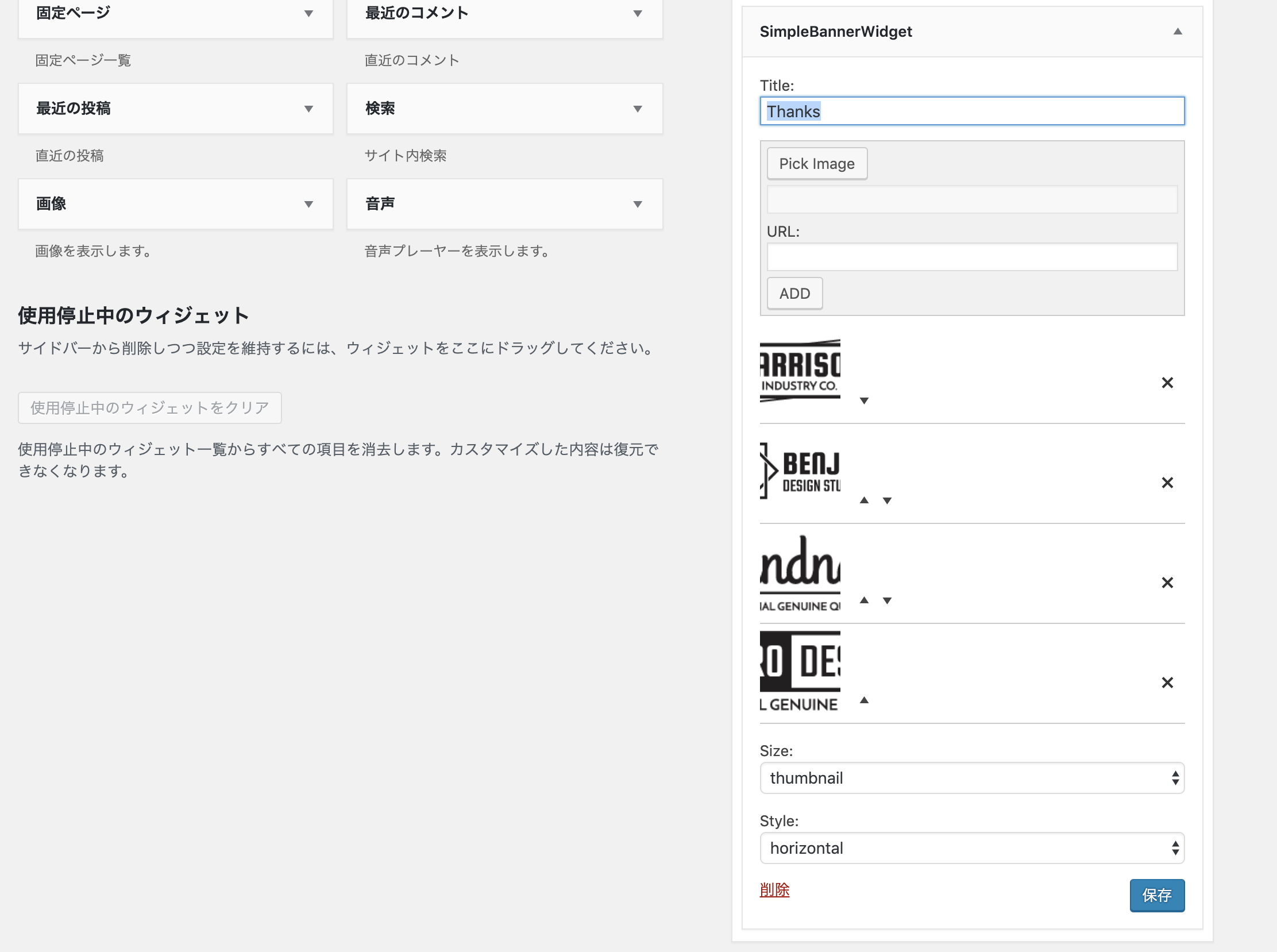Remove the third script-logo banner
The image size is (1277, 952).
1167,583
